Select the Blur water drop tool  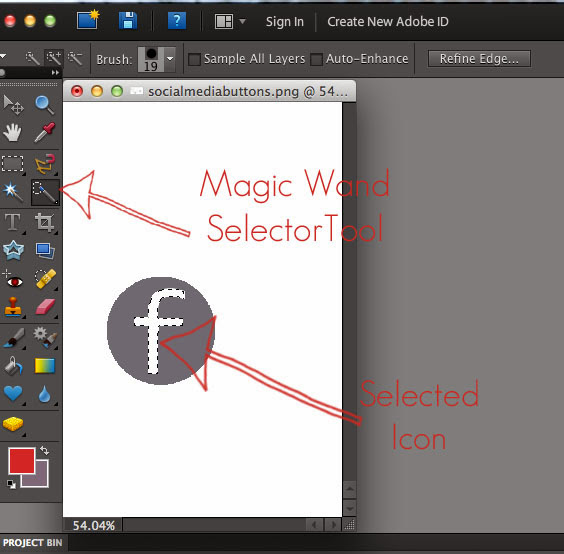coord(45,394)
